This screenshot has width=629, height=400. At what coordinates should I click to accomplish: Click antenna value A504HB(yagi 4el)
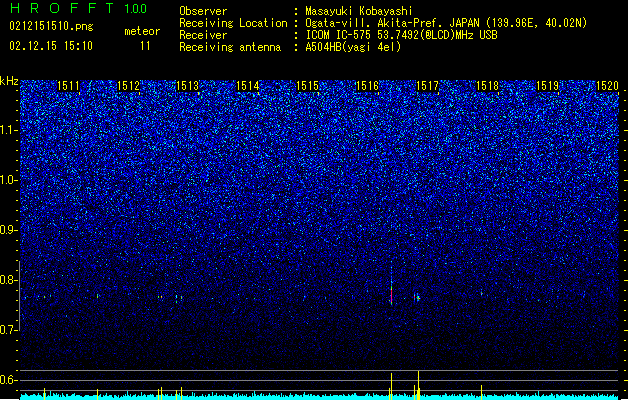(353, 47)
